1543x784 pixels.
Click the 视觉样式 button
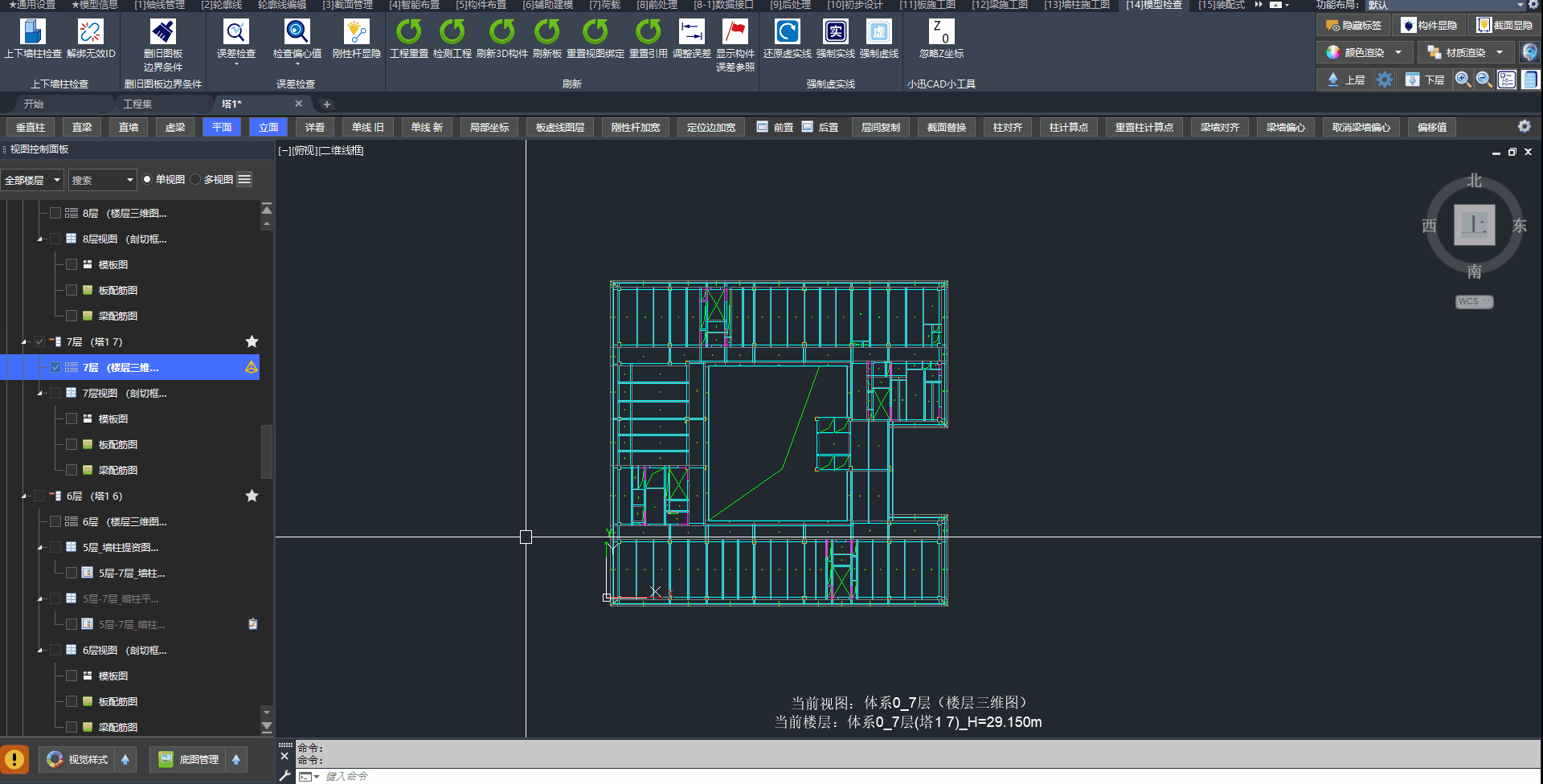tap(78, 760)
